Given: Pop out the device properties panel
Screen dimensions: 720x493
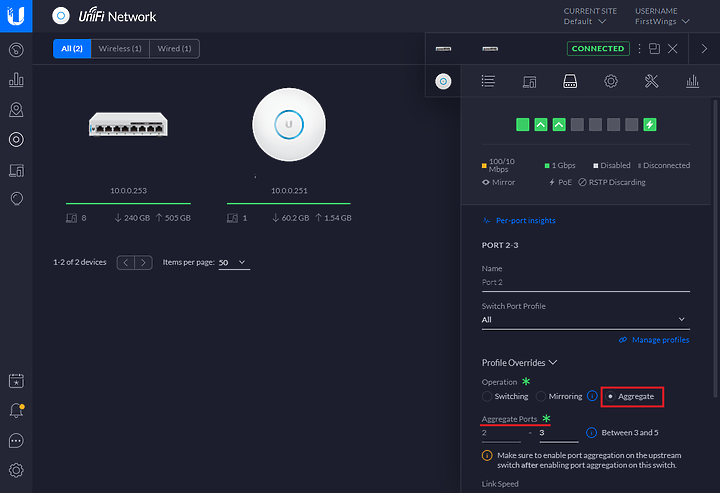Looking at the screenshot, I should tap(654, 49).
